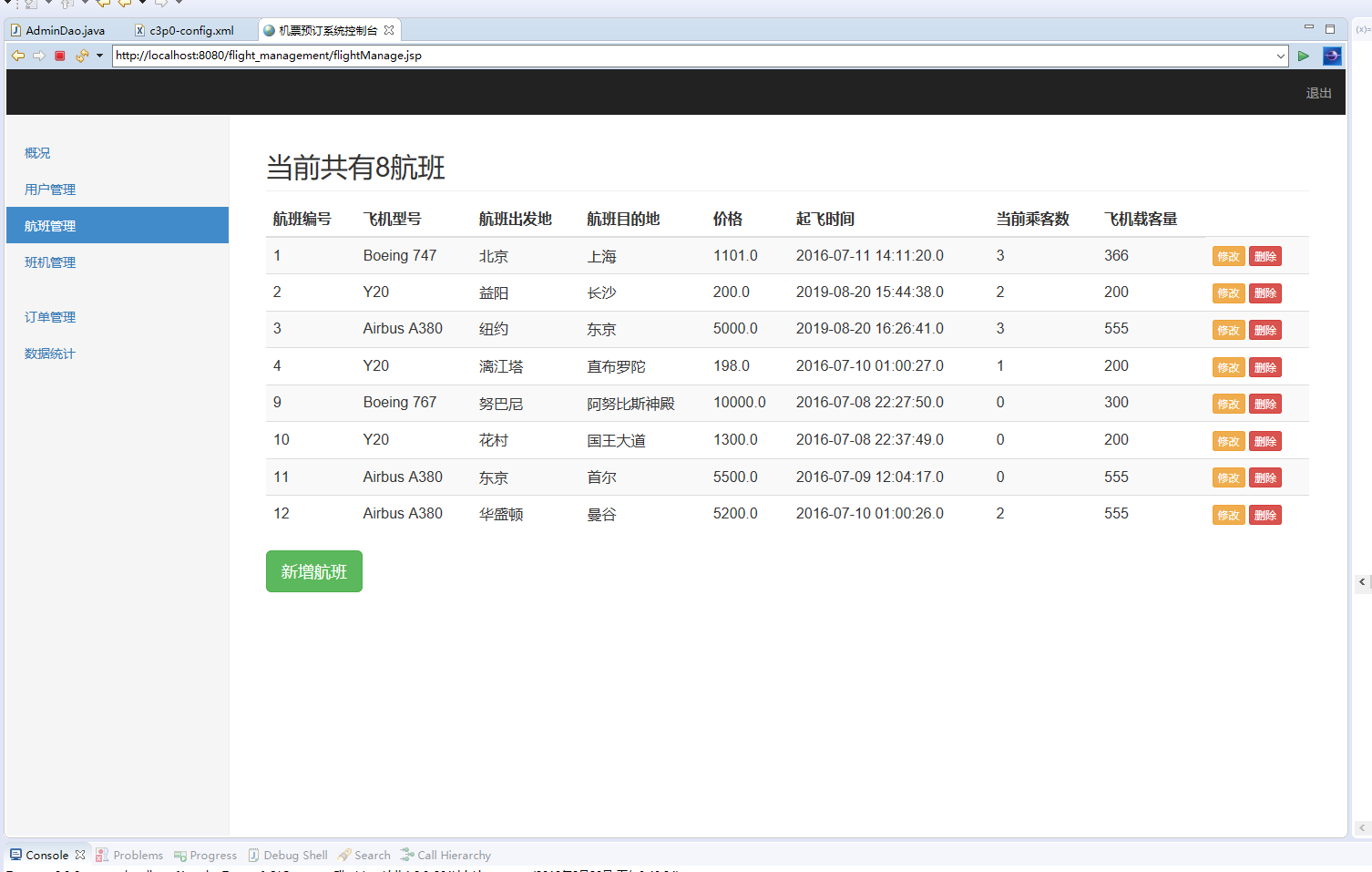Expand the URL address history dropdown
Screen dimensions: 1372x872
(1280, 56)
